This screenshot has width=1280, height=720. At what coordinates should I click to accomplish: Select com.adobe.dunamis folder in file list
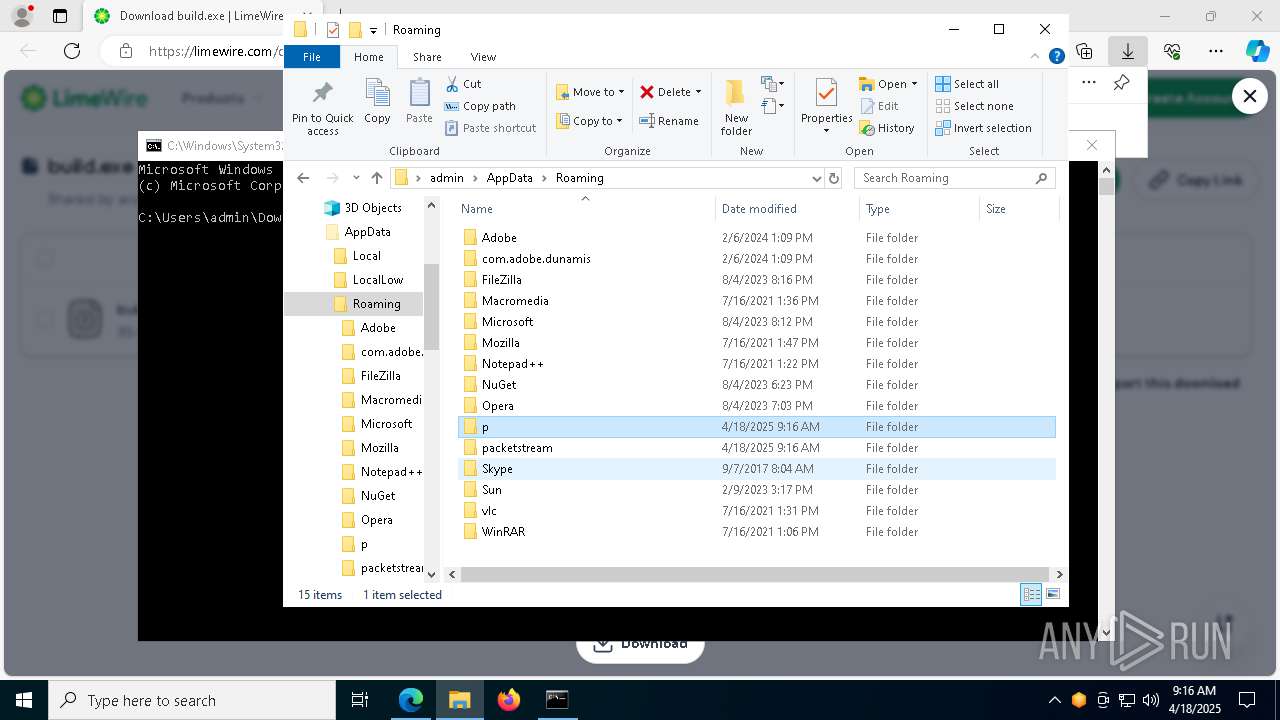pos(757,259)
